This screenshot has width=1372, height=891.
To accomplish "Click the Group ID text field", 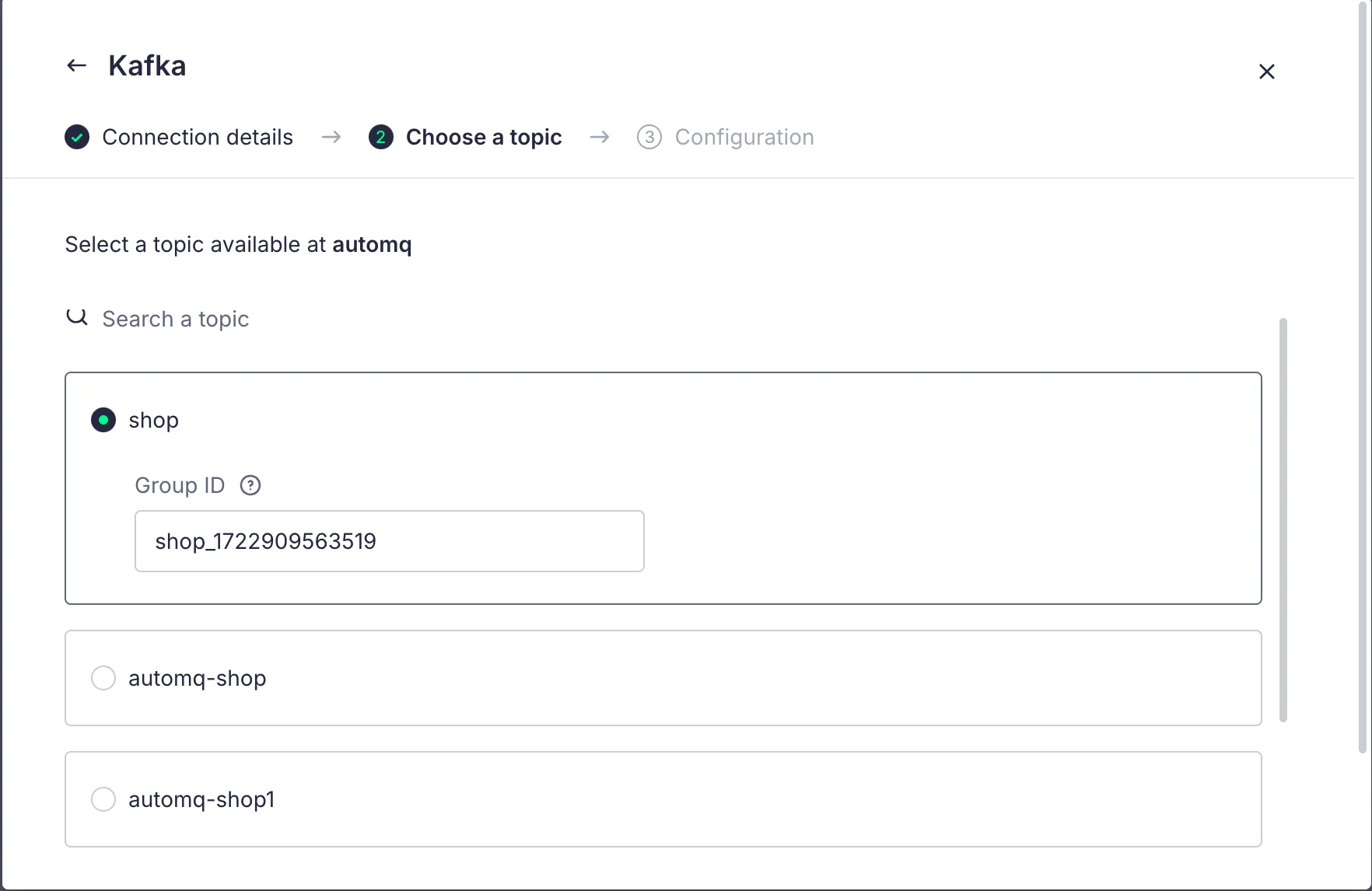I will pyautogui.click(x=389, y=541).
